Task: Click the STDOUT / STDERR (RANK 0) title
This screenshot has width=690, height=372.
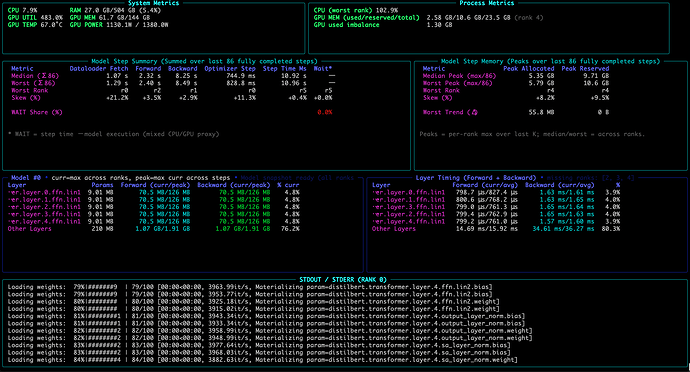Action: [343, 280]
